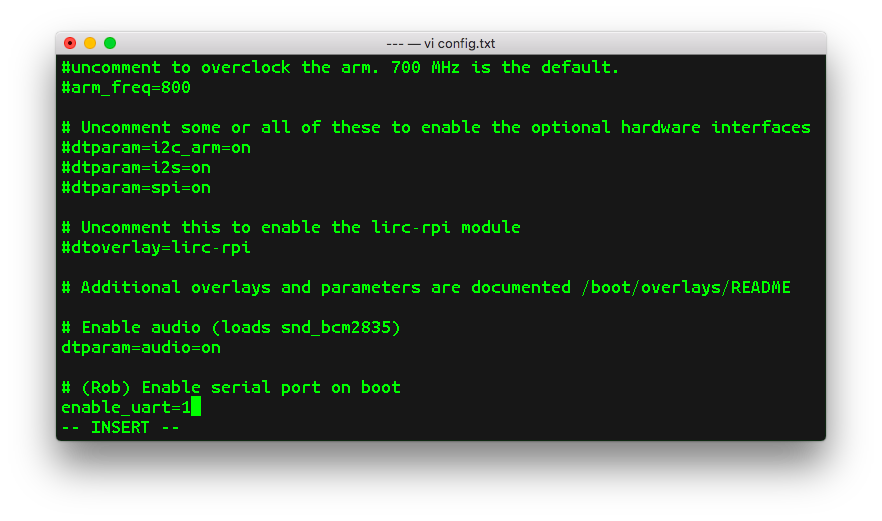The width and height of the screenshot is (882, 521).
Task: Click the 'Uncomment this to enable the lirc-rpi module' line
Action: pos(291,227)
